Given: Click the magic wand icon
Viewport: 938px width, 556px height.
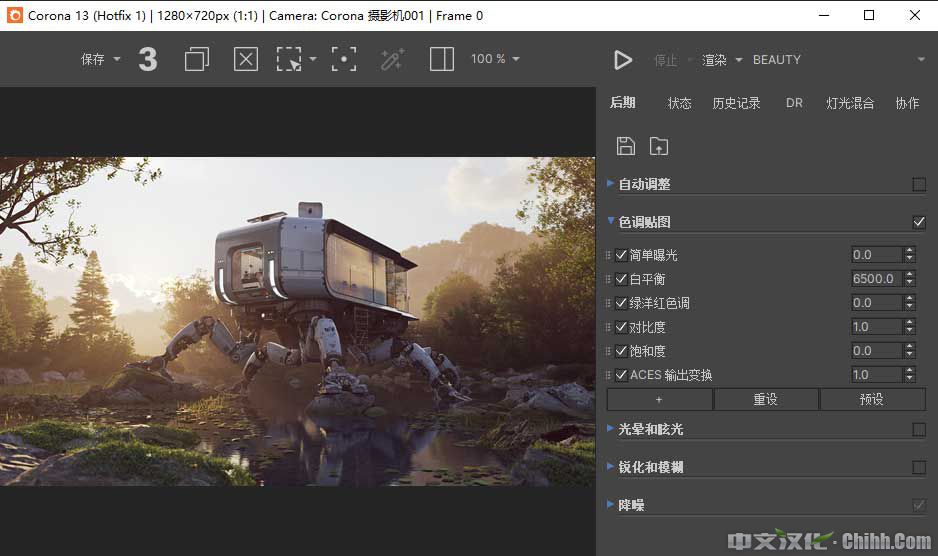Looking at the screenshot, I should pyautogui.click(x=392, y=60).
